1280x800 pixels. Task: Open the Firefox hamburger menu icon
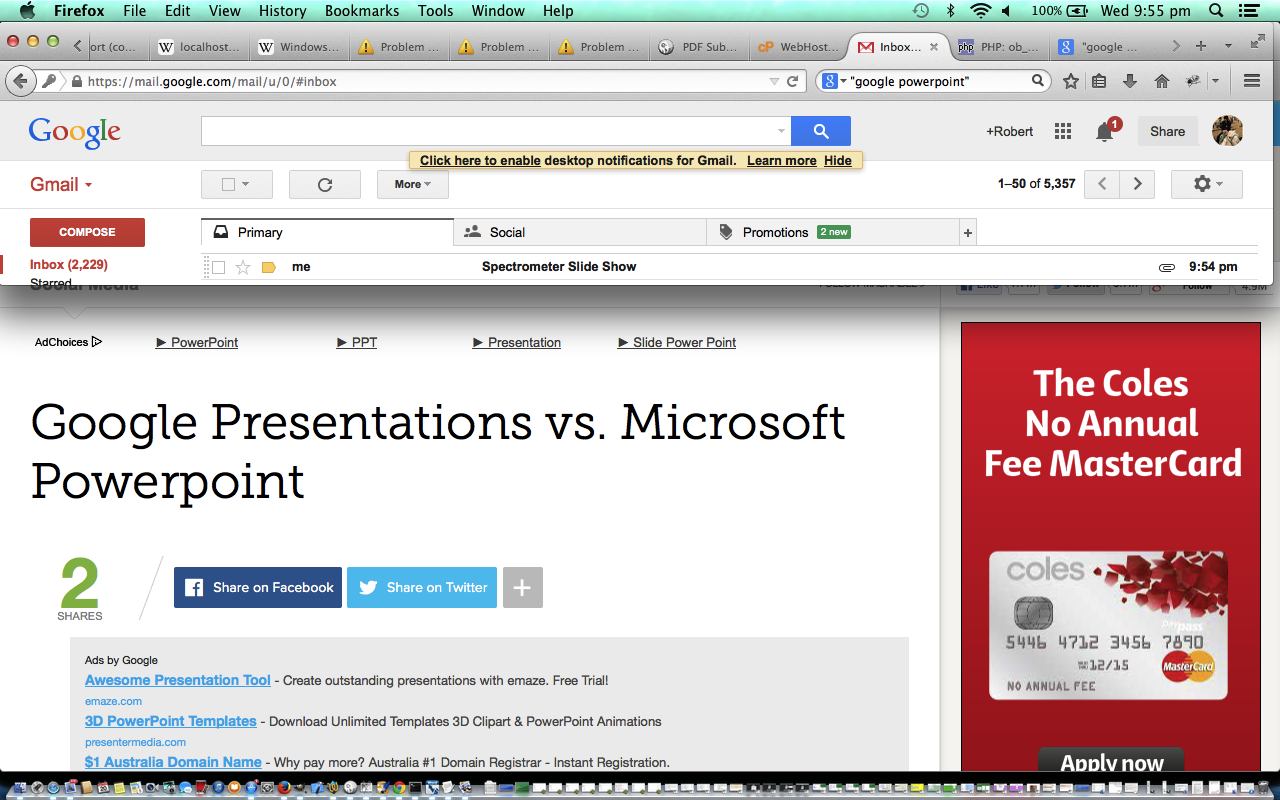point(1251,81)
